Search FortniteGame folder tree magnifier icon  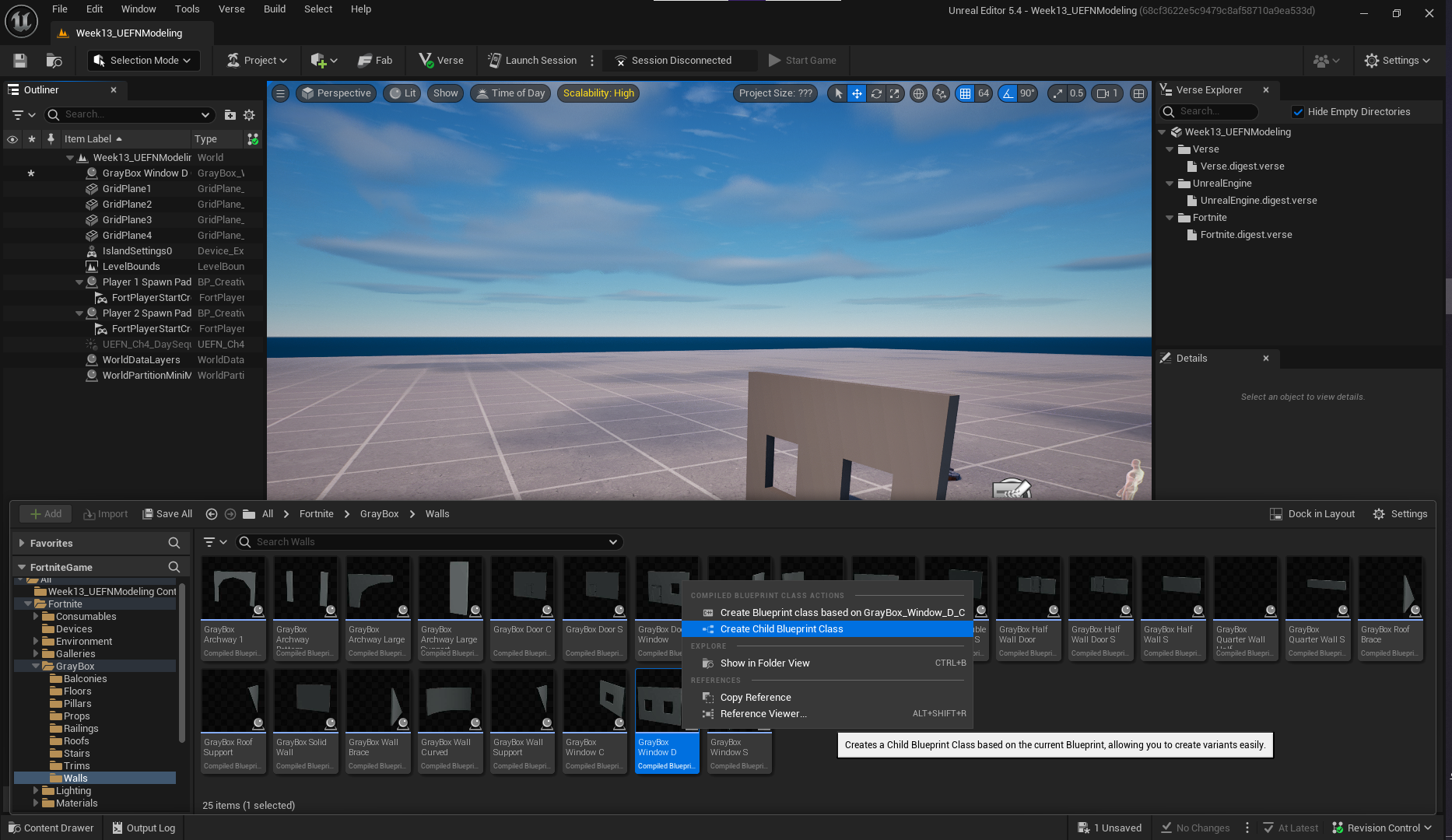pyautogui.click(x=174, y=567)
